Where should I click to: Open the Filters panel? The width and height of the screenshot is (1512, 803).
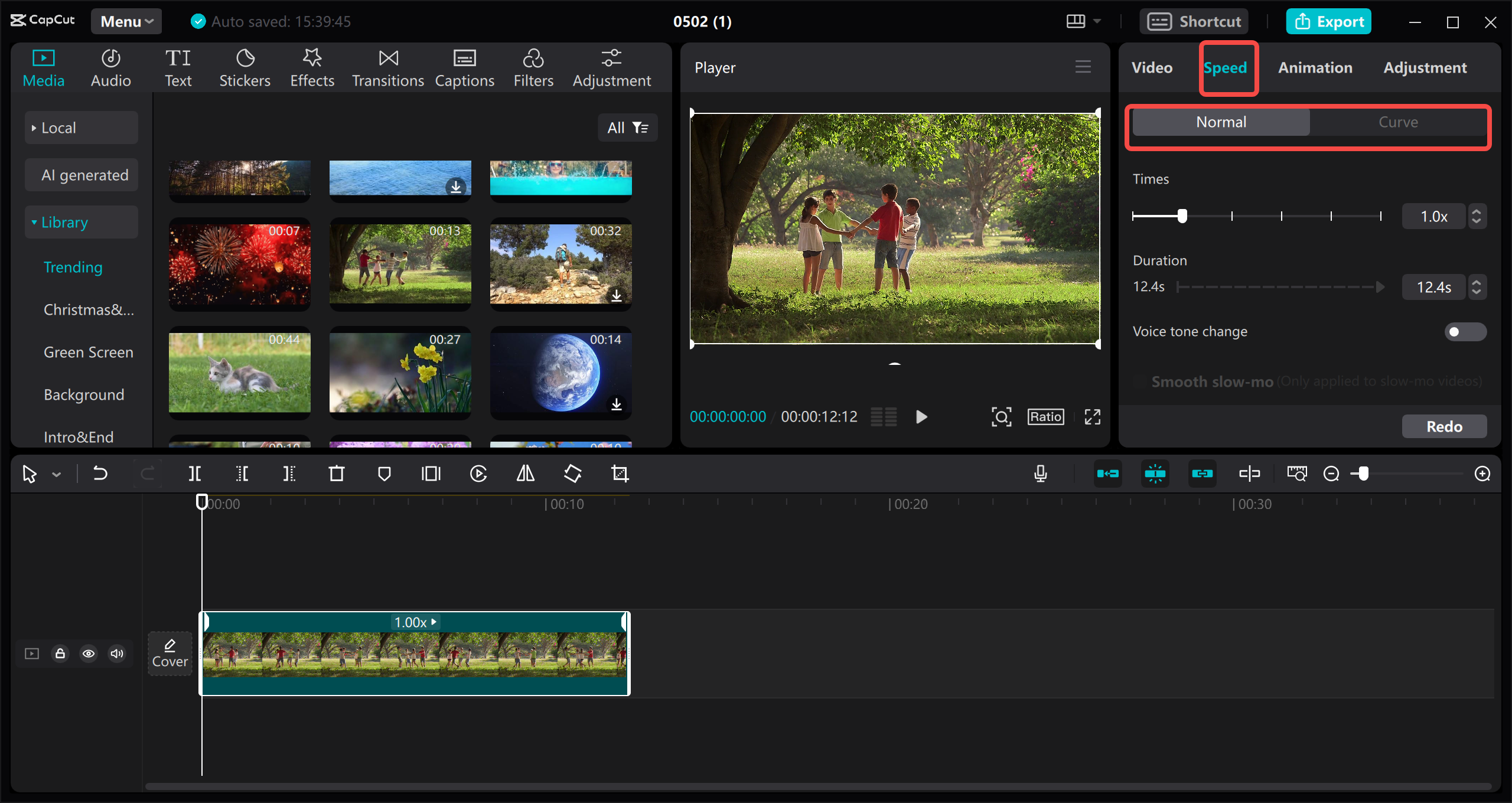[533, 67]
